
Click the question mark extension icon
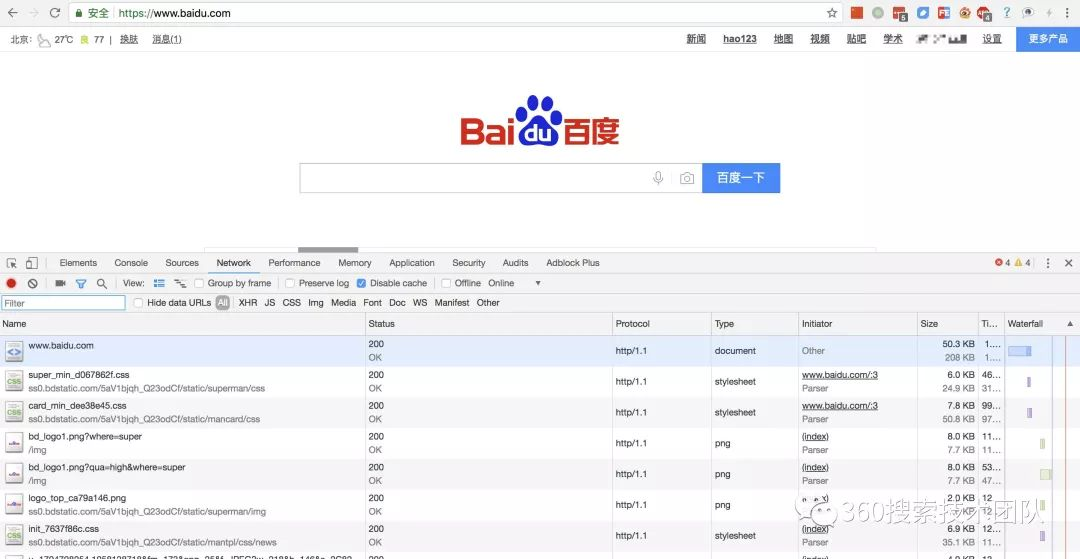[1007, 12]
